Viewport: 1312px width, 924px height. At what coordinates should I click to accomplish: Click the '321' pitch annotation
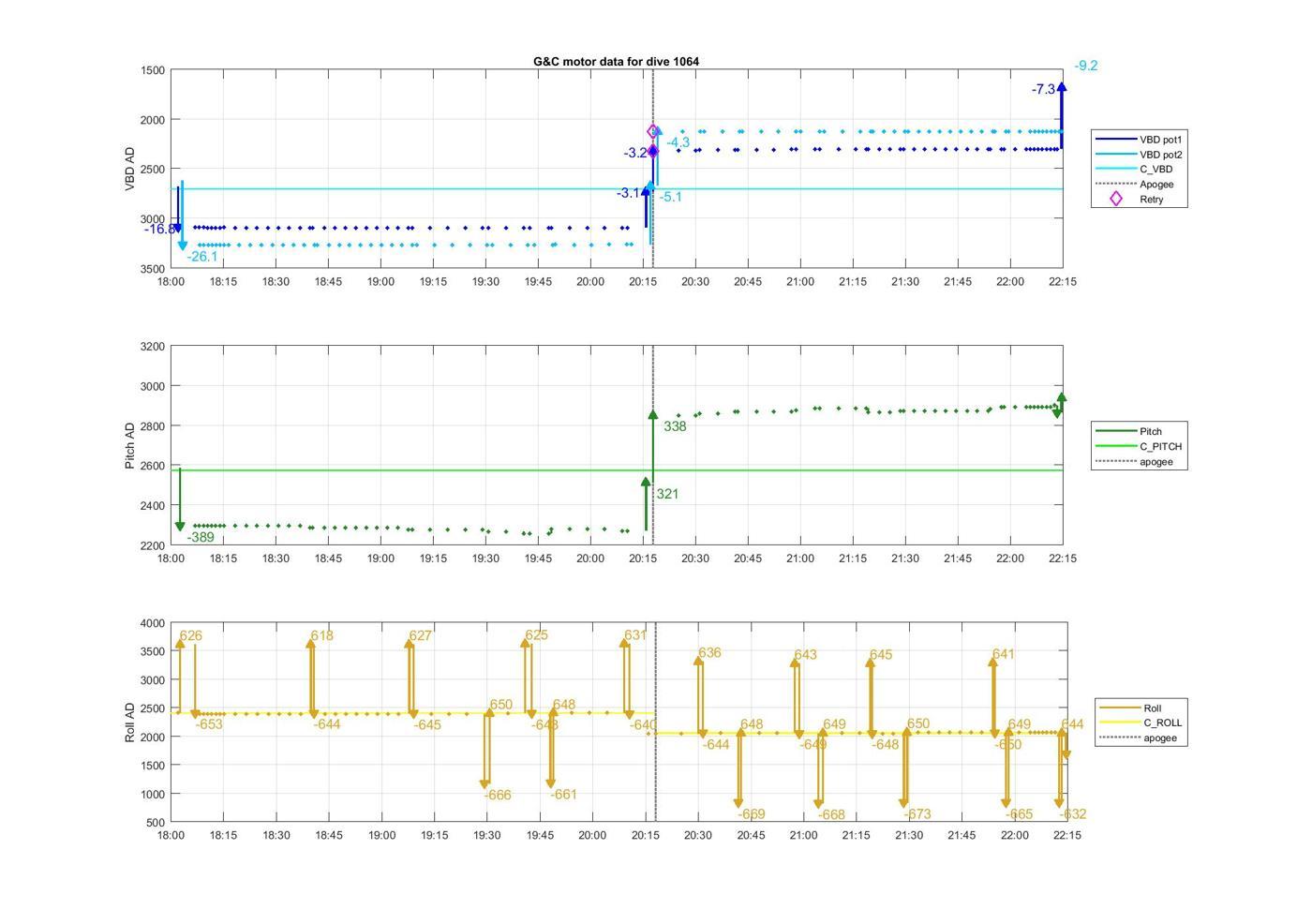[x=667, y=494]
